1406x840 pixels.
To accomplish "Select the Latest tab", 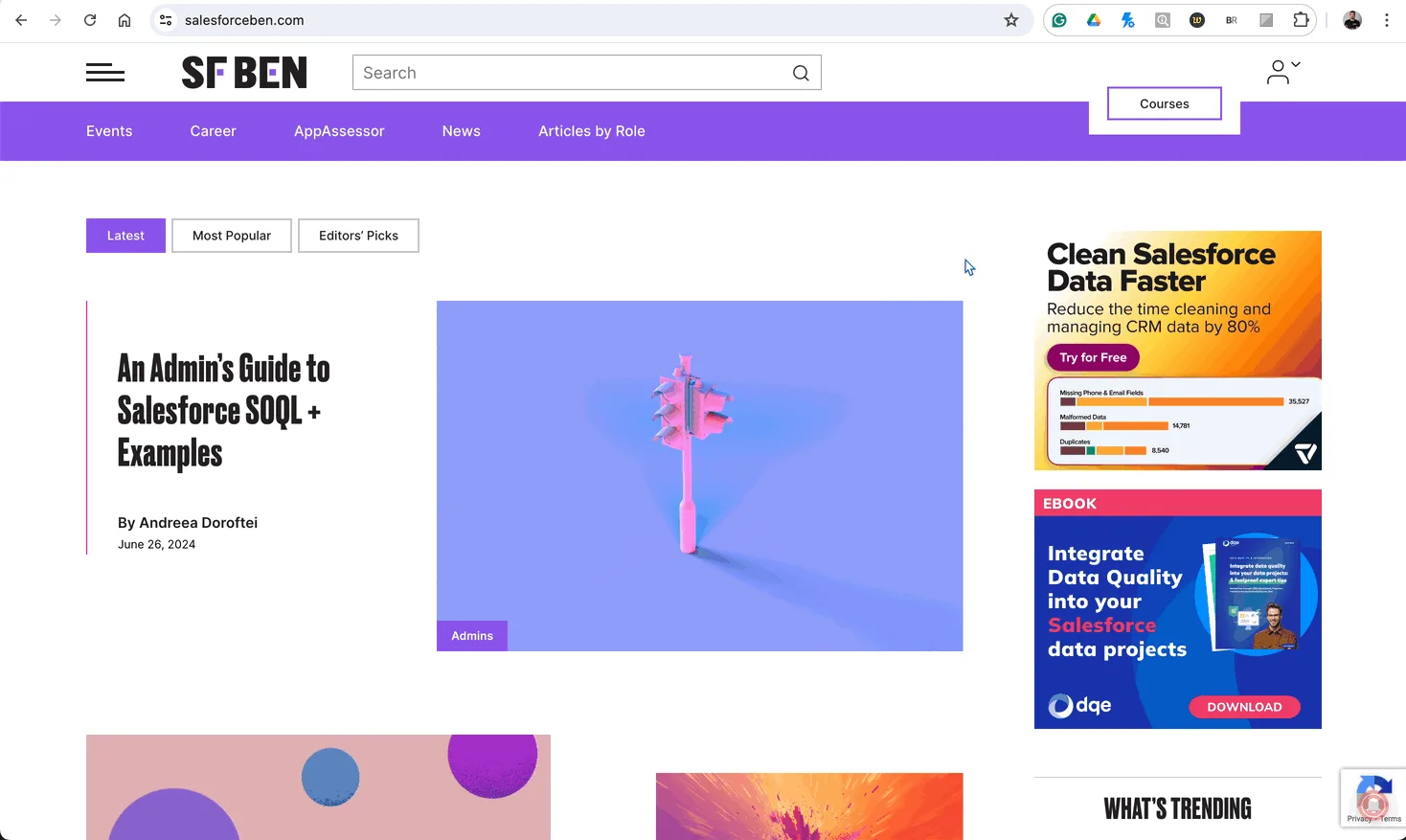I will [125, 236].
